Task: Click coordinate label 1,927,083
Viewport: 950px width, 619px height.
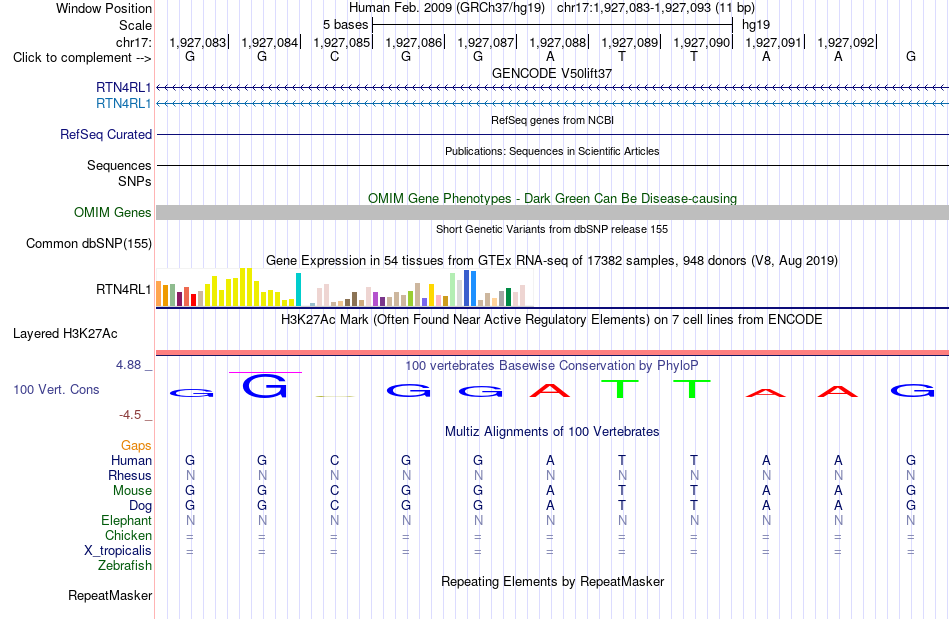Action: point(198,42)
